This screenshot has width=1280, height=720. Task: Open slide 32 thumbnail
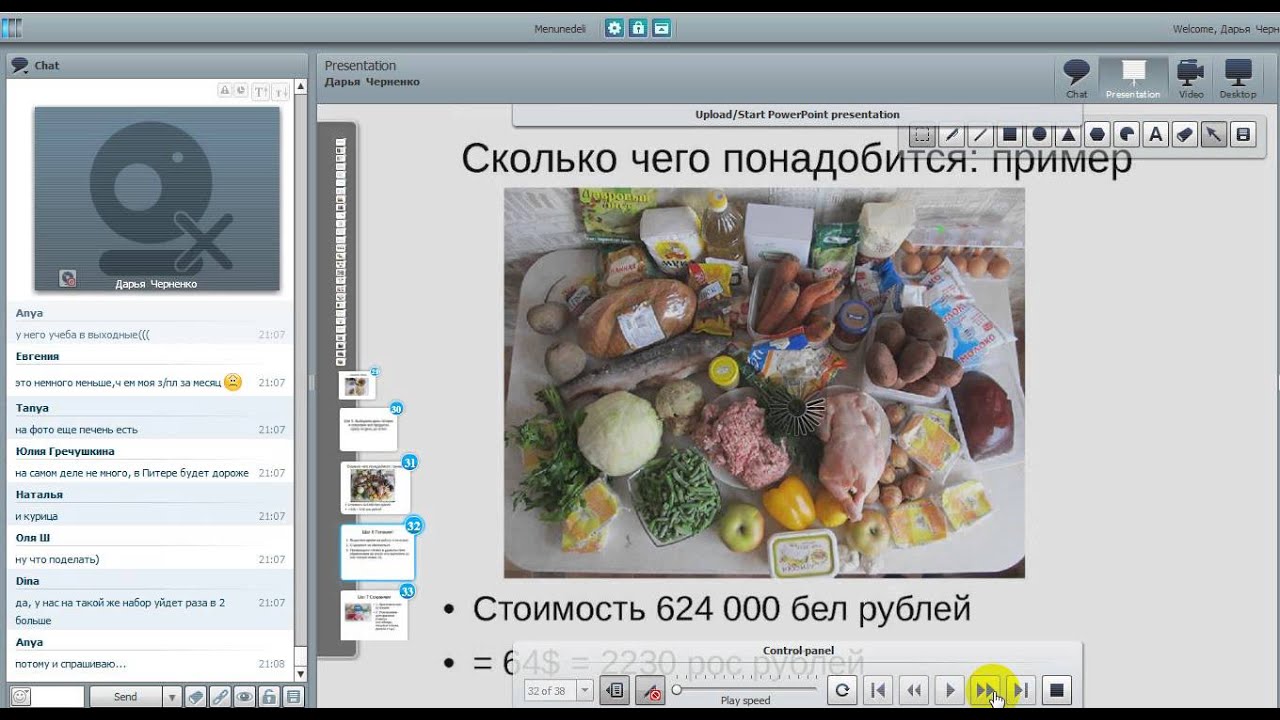pos(377,552)
